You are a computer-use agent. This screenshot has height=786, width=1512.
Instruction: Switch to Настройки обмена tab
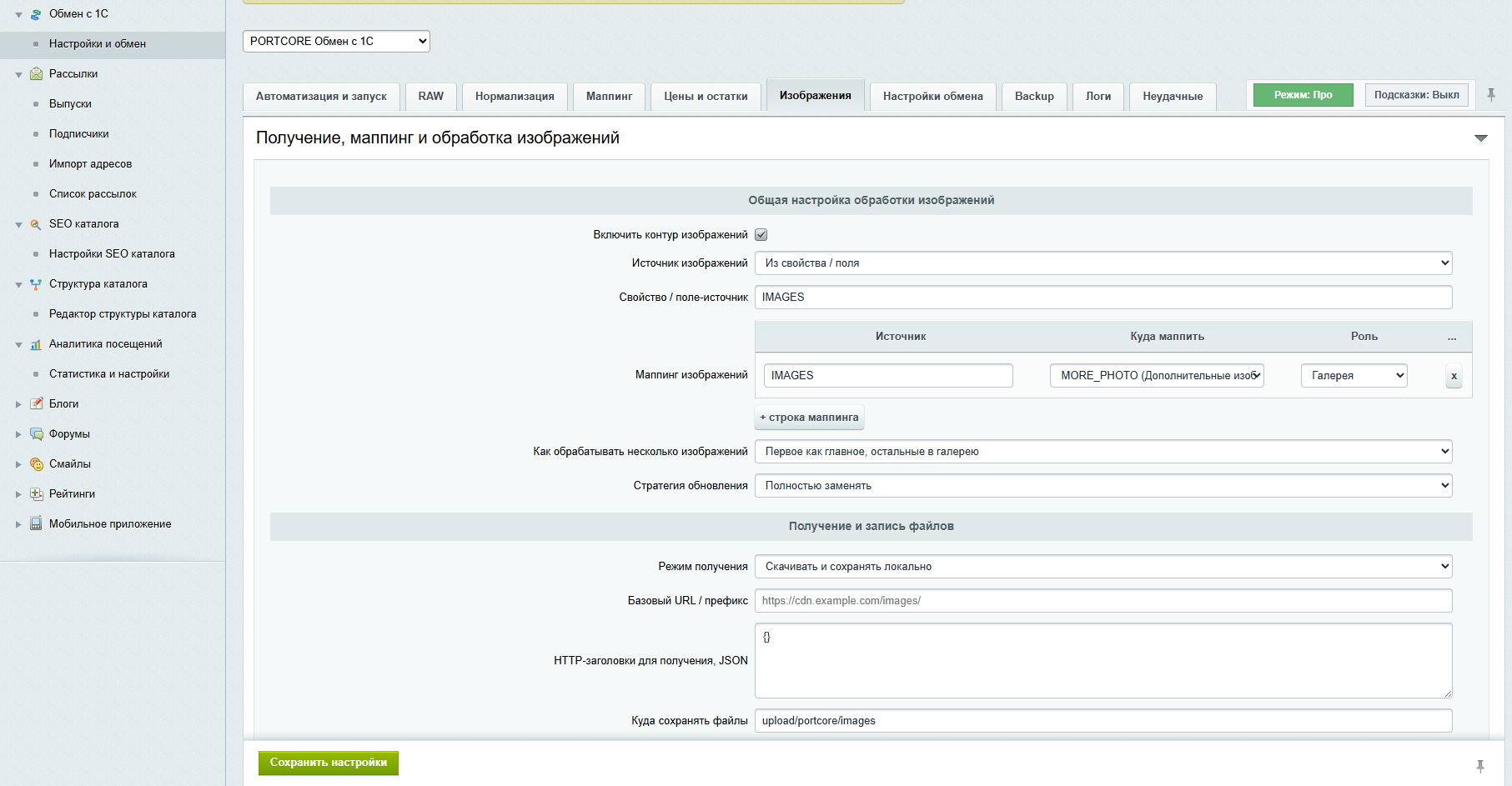point(933,97)
